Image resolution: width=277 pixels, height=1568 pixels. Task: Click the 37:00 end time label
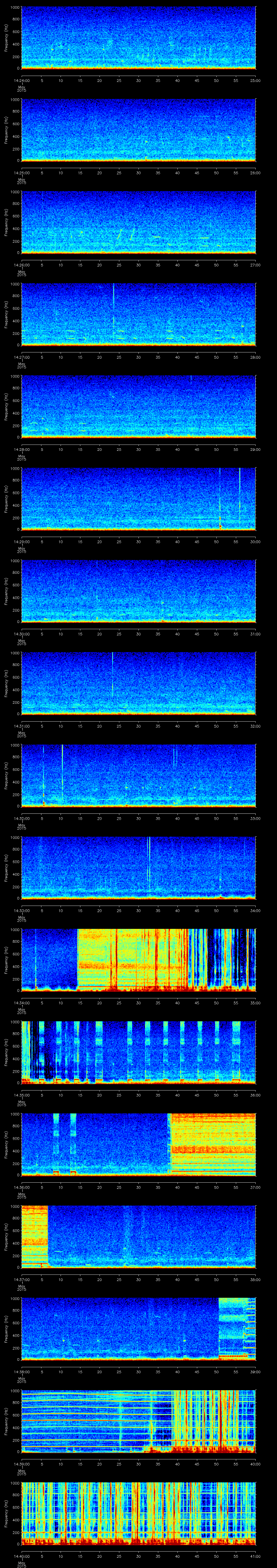point(255,1187)
